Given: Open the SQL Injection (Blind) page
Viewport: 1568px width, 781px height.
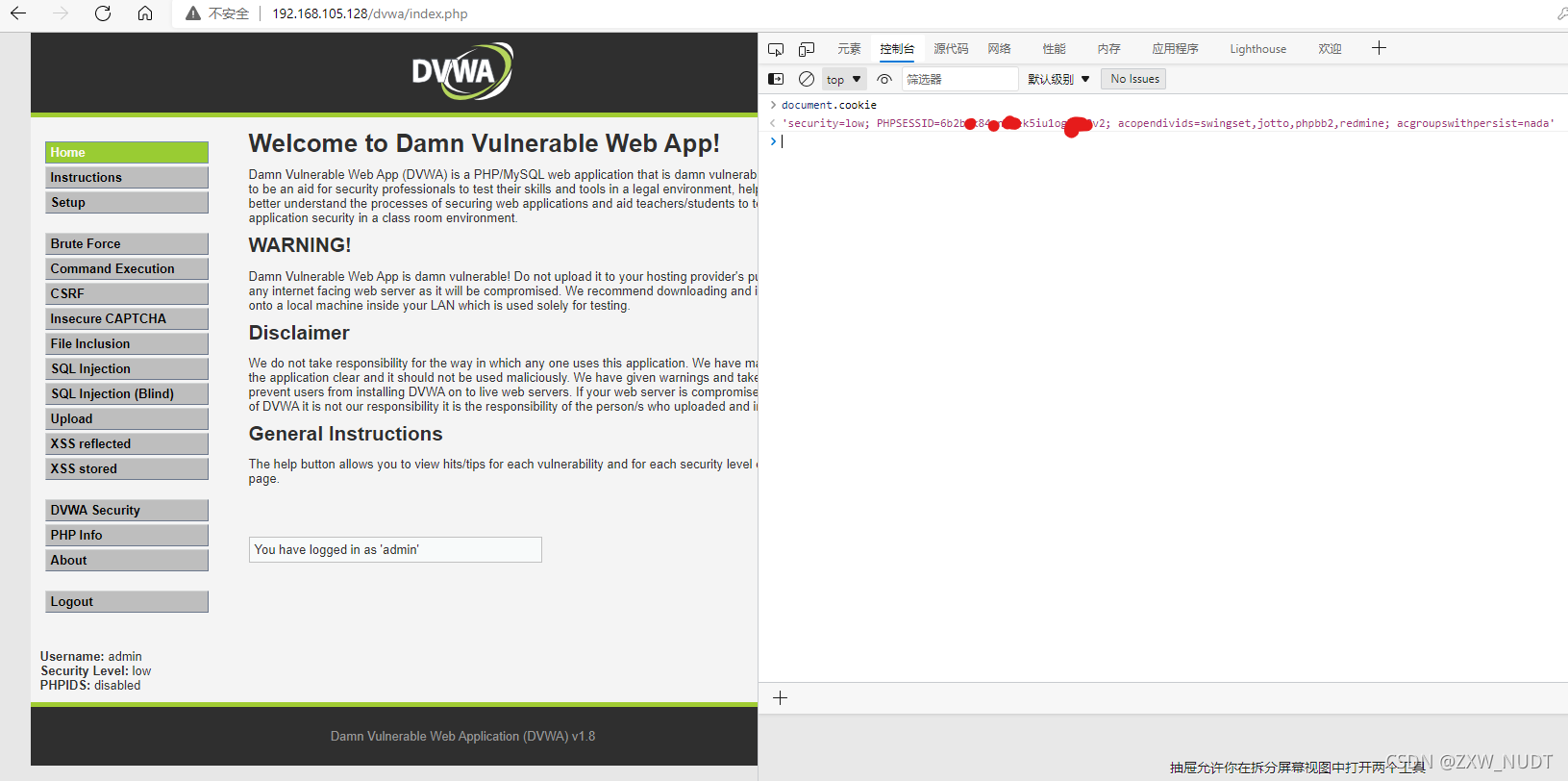Looking at the screenshot, I should [127, 393].
